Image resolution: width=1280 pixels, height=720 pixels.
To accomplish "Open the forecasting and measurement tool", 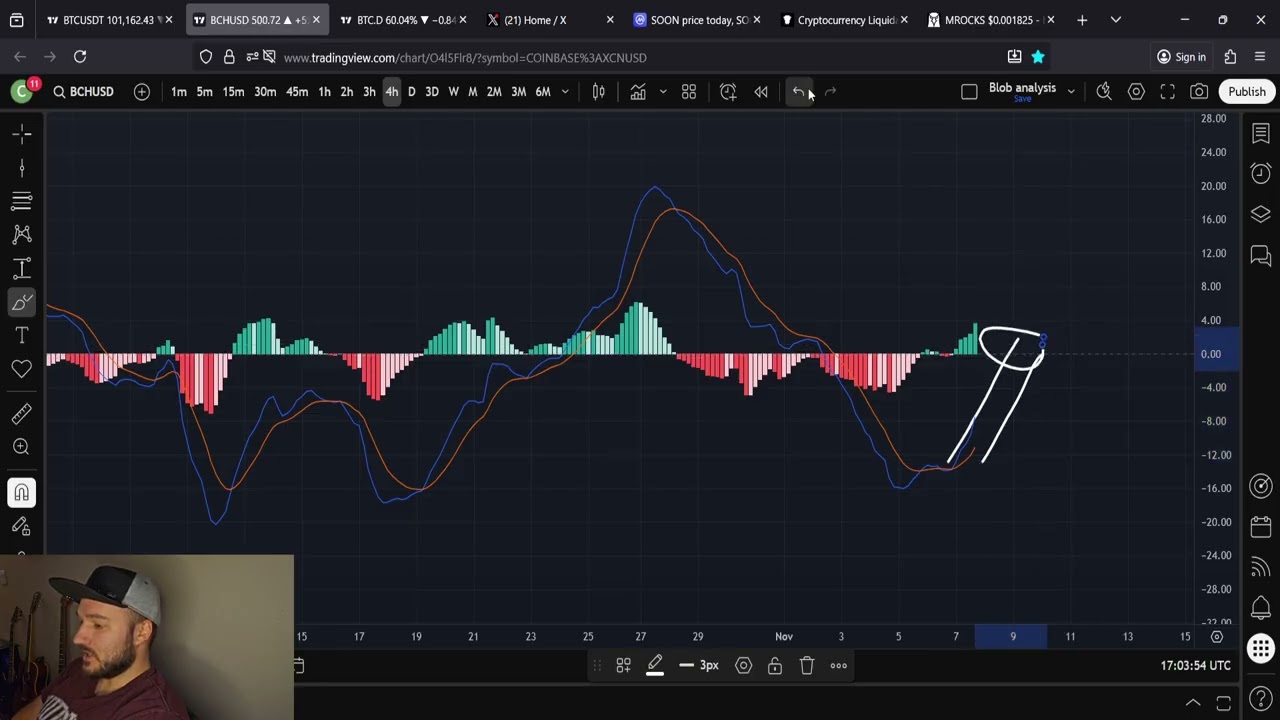I will [22, 268].
